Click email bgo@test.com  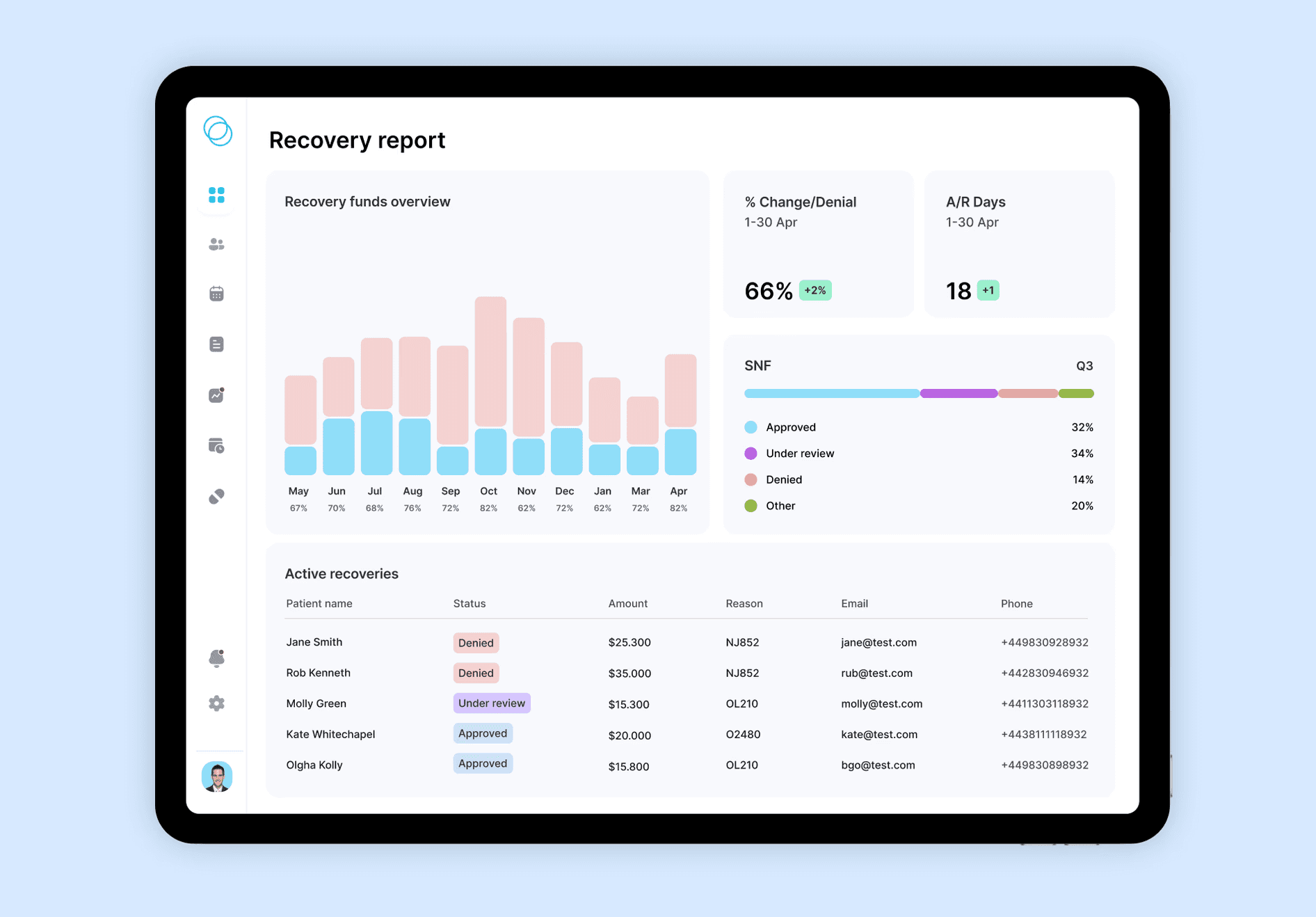[x=878, y=765]
